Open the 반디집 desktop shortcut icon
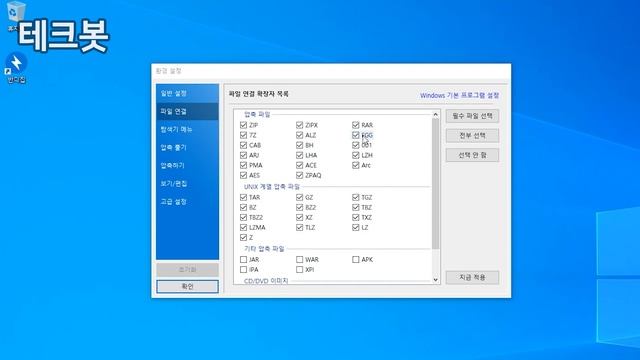The image size is (640, 360). pos(16,67)
